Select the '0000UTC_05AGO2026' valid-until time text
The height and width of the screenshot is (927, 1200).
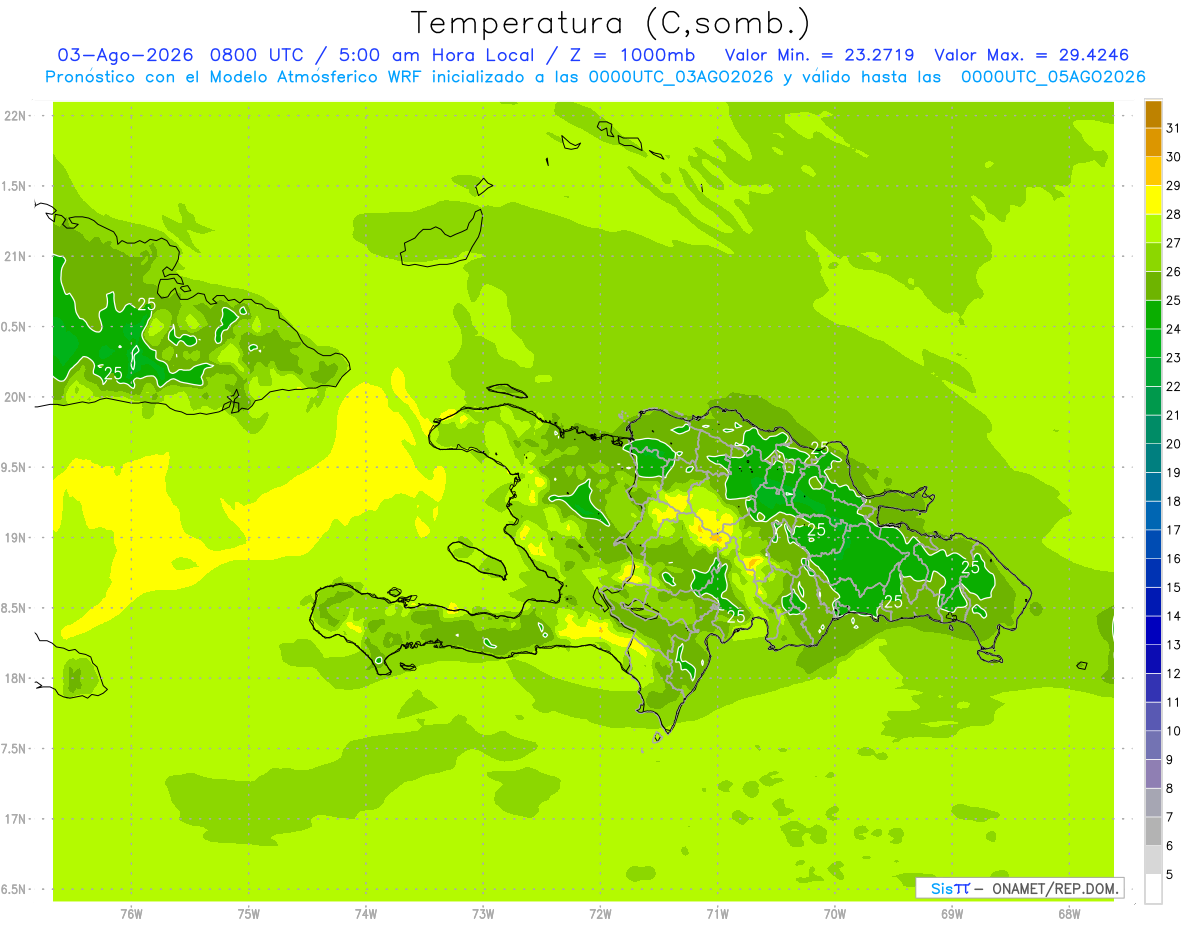[1053, 77]
